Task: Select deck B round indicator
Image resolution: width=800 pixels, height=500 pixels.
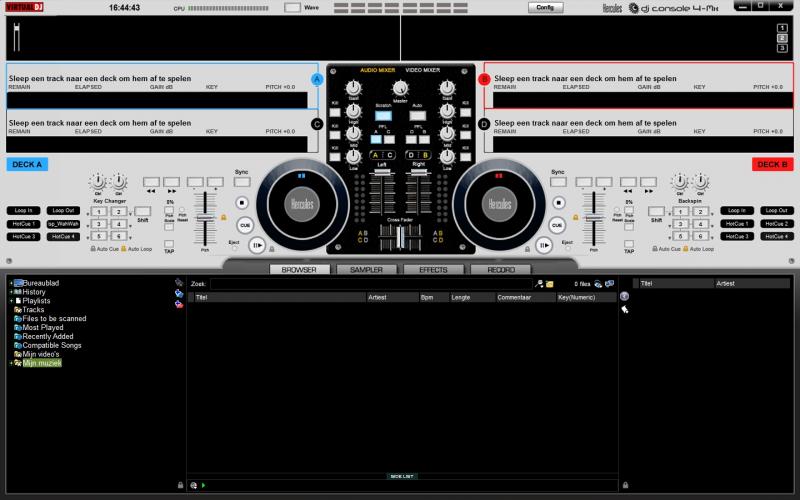Action: click(x=484, y=79)
